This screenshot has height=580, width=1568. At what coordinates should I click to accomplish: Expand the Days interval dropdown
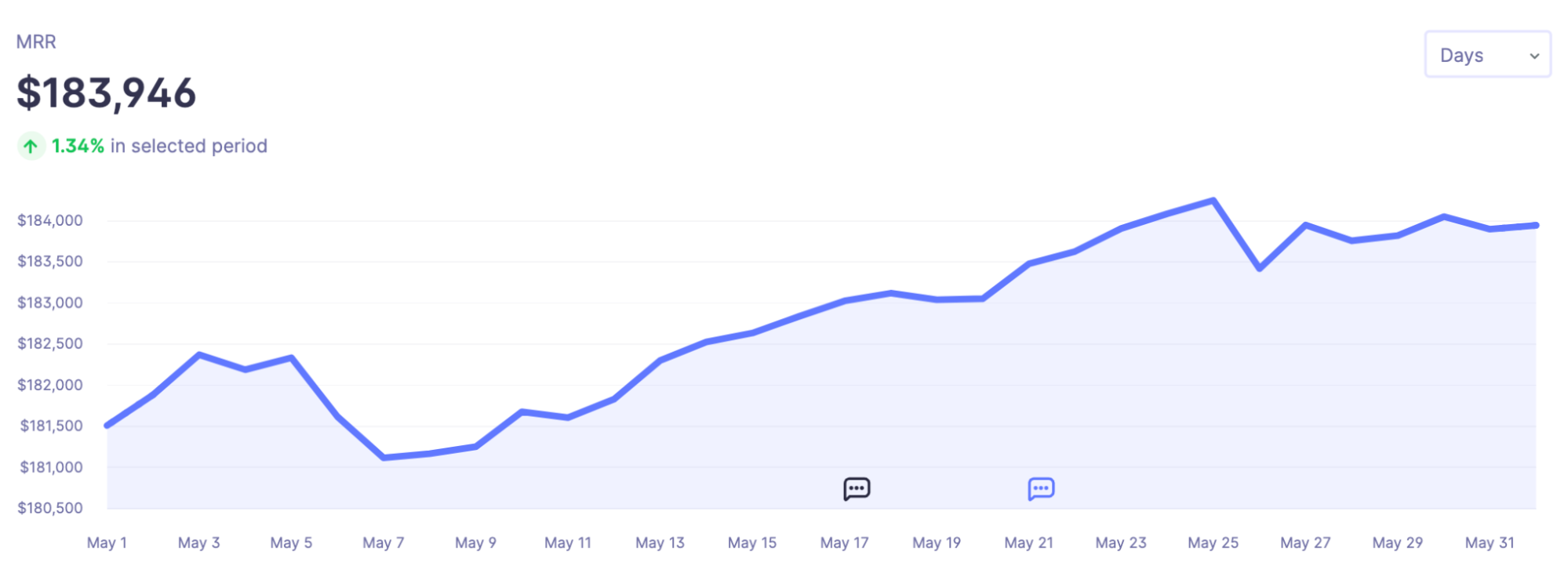(1487, 55)
